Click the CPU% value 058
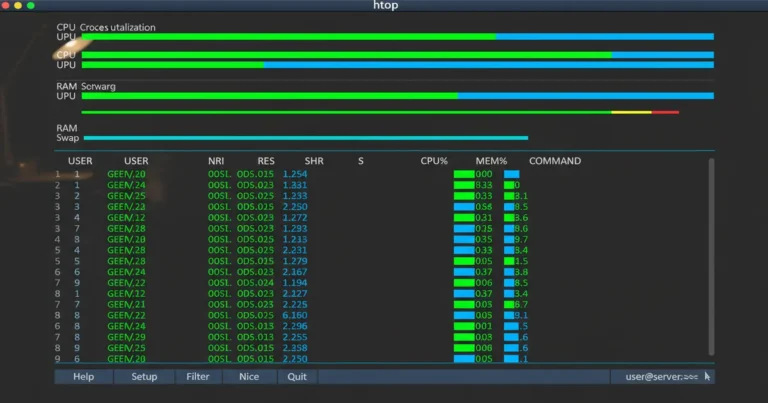The width and height of the screenshot is (768, 403). pyautogui.click(x=483, y=207)
